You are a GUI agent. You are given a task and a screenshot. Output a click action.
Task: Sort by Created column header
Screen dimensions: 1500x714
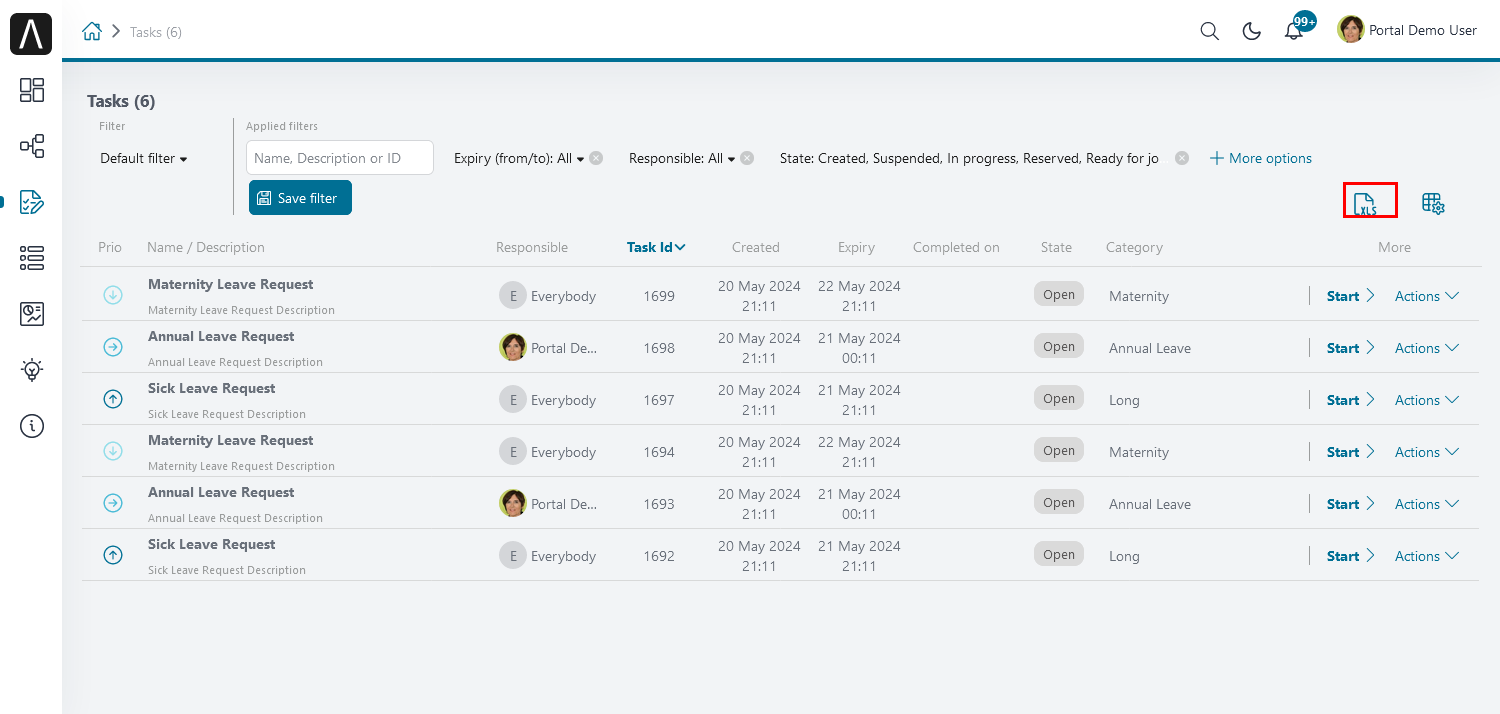756,247
